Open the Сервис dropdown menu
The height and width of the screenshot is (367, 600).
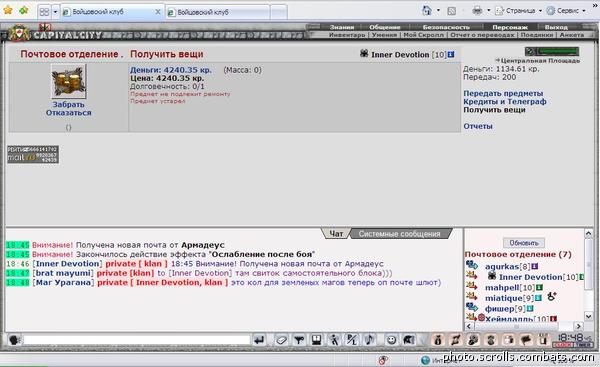pyautogui.click(x=567, y=11)
